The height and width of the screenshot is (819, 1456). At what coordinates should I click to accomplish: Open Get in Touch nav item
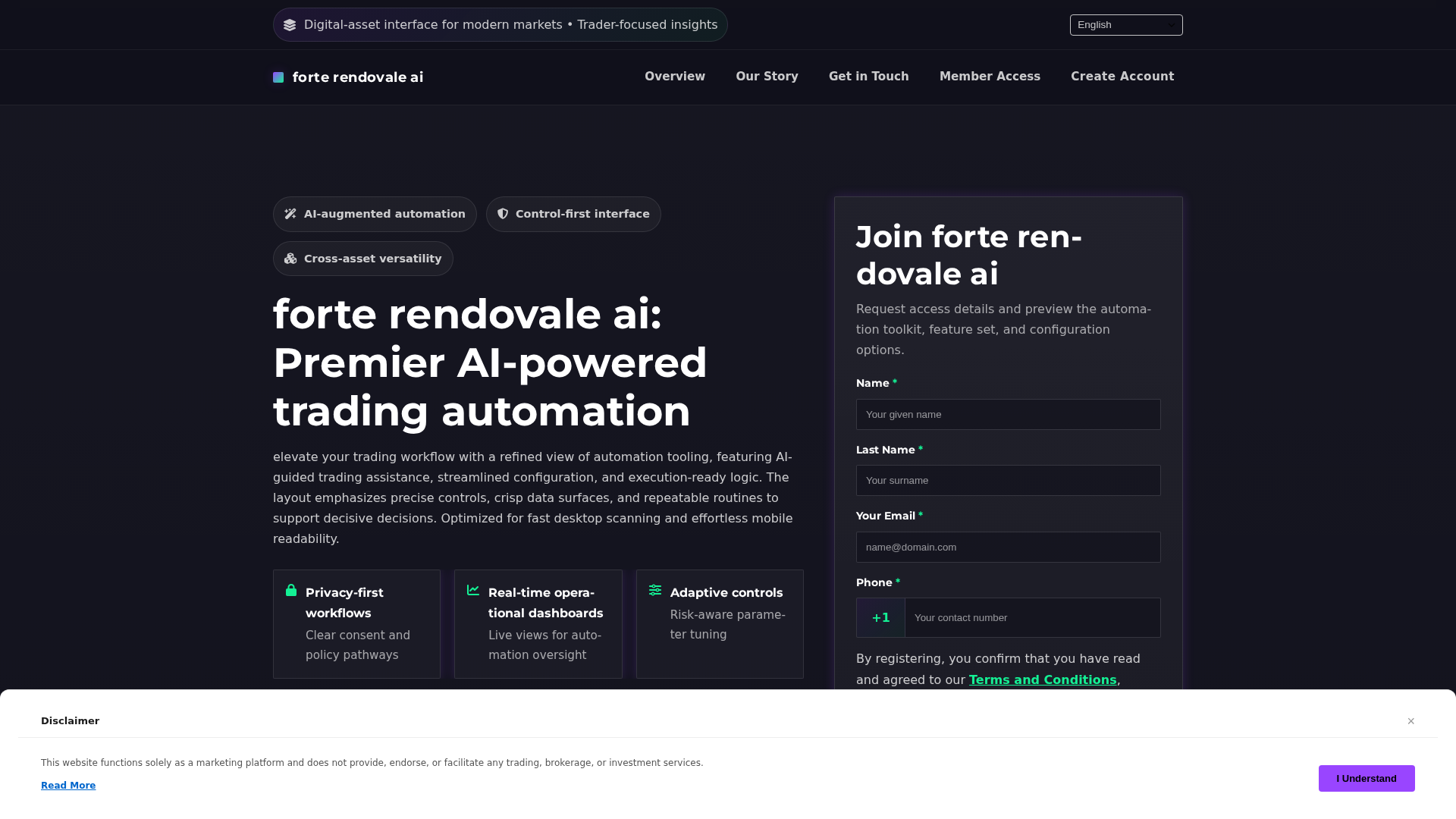coord(868,77)
